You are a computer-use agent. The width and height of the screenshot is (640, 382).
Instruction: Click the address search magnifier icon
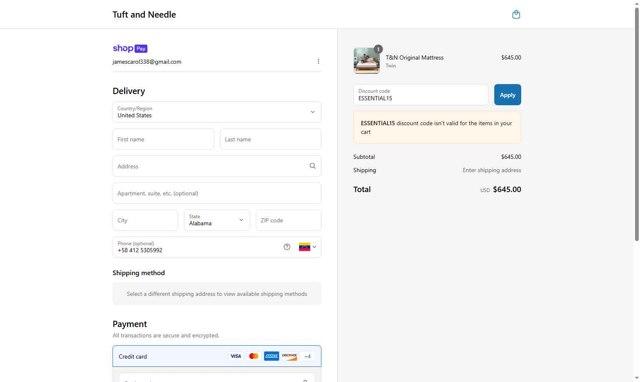[313, 166]
